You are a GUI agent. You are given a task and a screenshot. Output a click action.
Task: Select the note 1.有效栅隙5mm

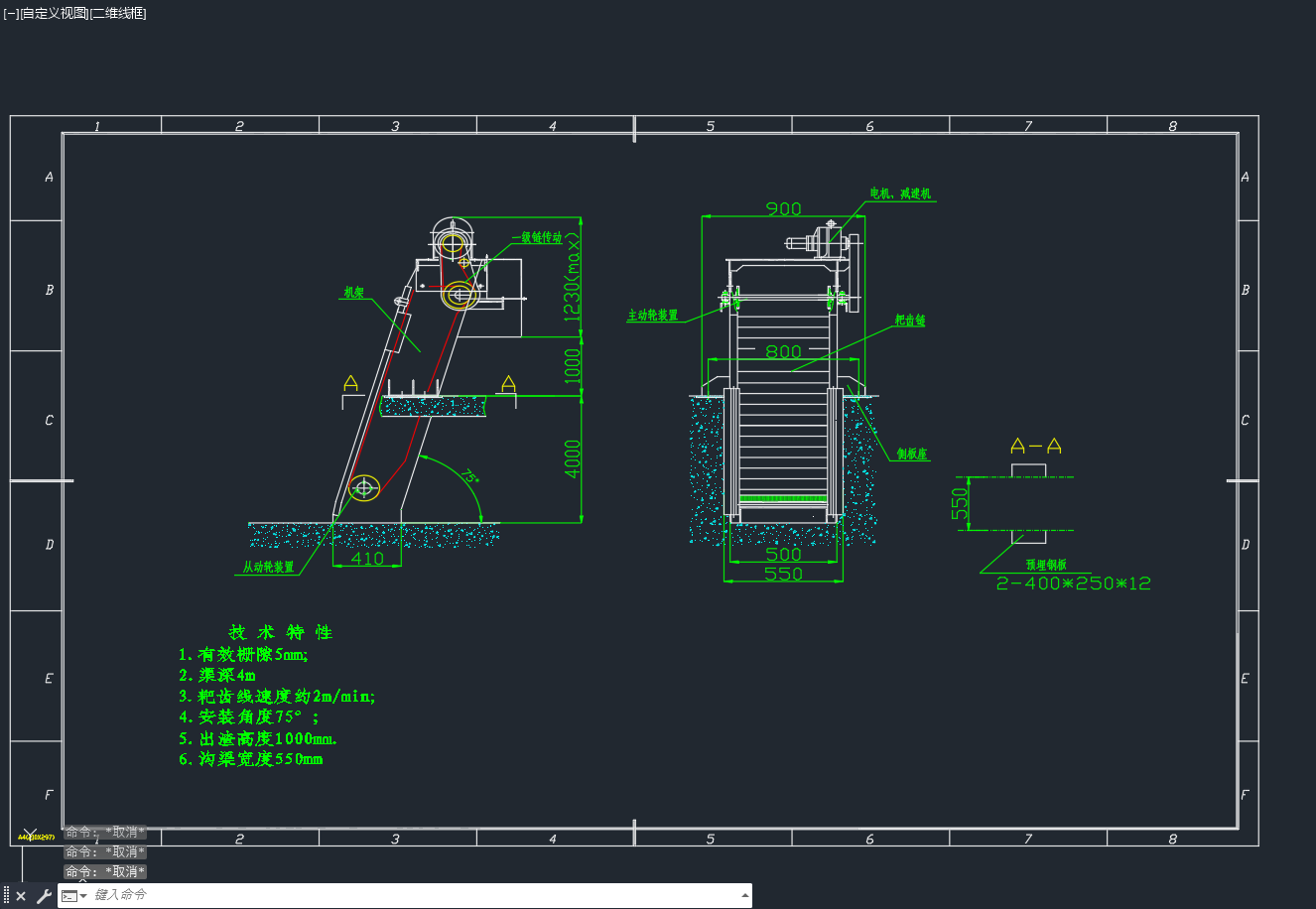pyautogui.click(x=244, y=655)
